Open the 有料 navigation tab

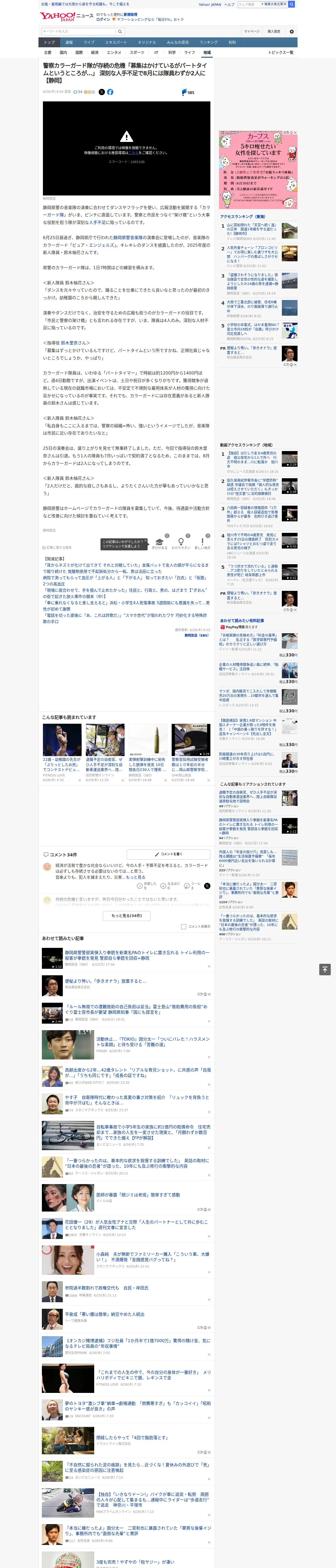click(232, 43)
